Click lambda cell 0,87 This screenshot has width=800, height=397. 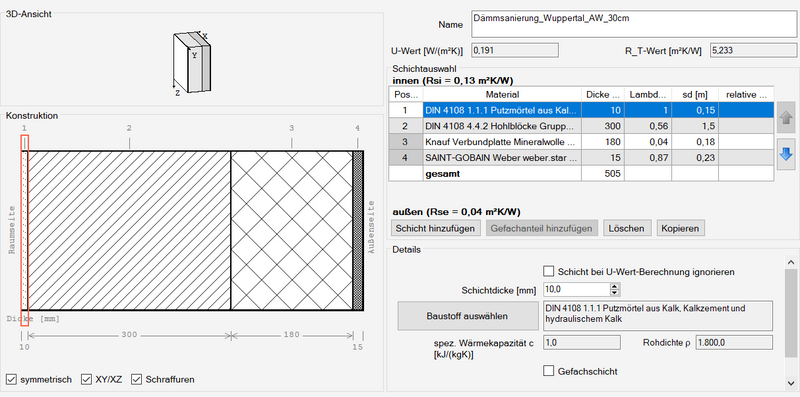point(647,157)
